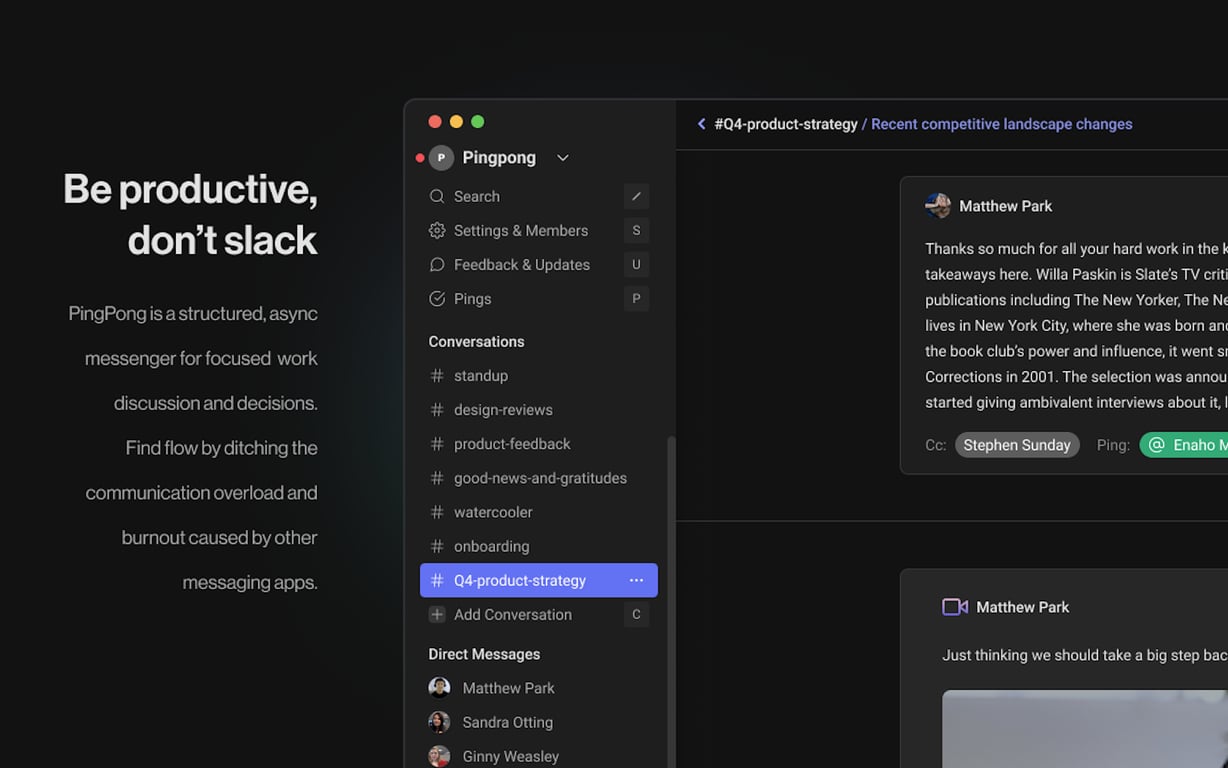Click the red close window button
Screen dimensions: 1228x768
coord(435,122)
